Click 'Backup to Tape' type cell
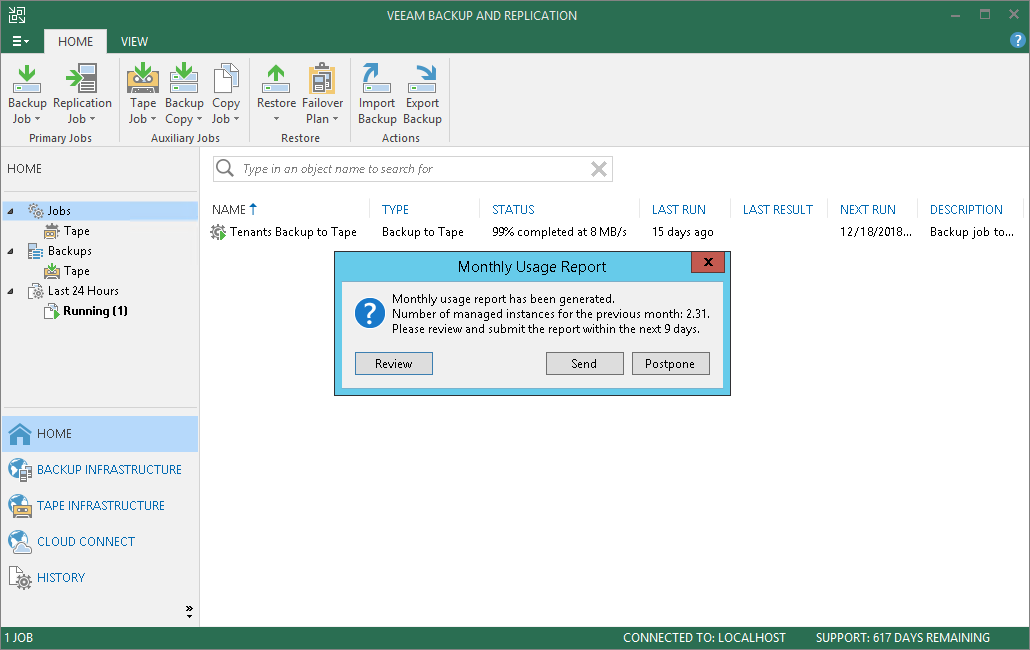This screenshot has height=650, width=1030. 422,232
